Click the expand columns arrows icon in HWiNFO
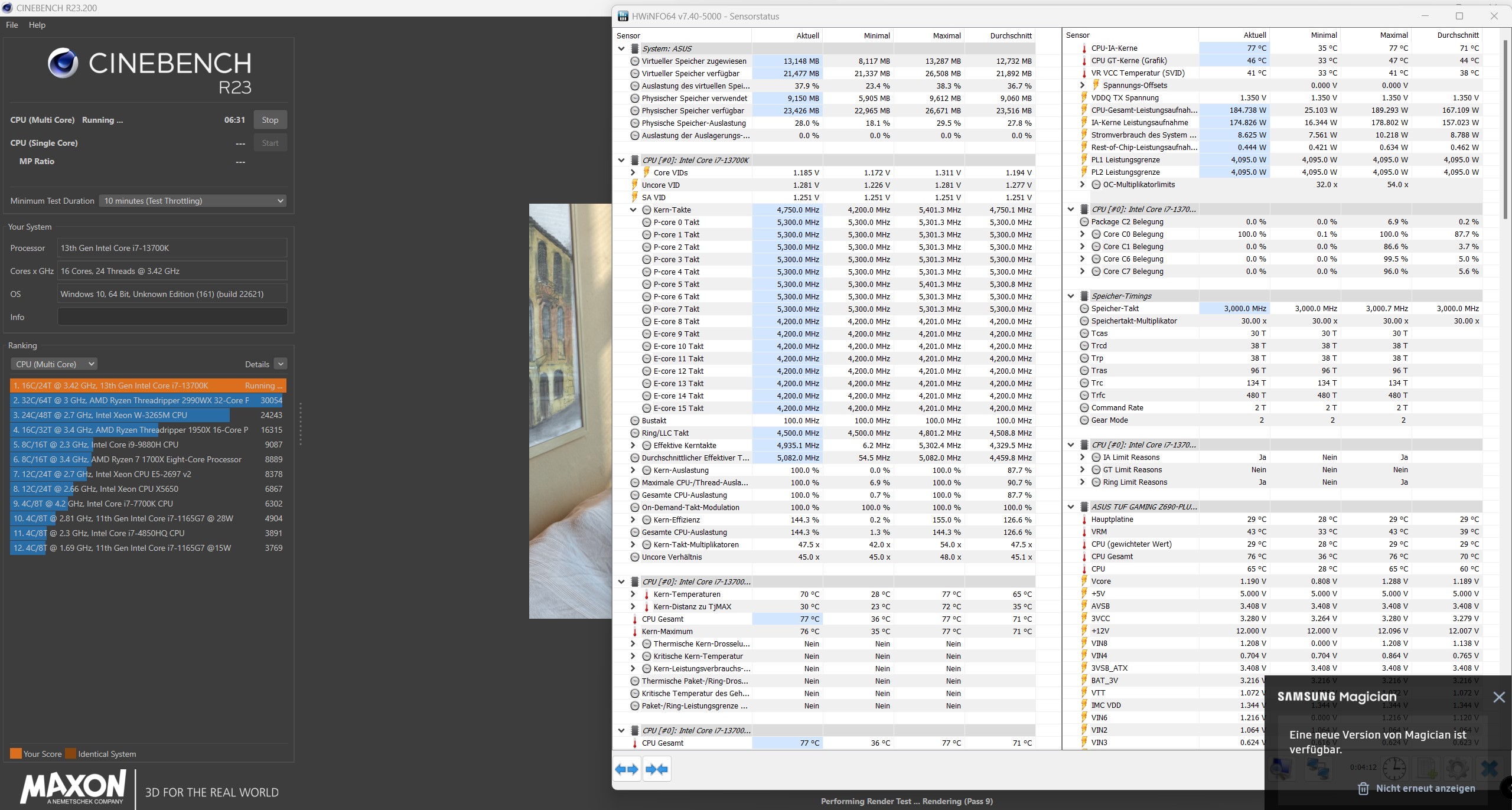Image resolution: width=1512 pixels, height=810 pixels. [x=627, y=769]
